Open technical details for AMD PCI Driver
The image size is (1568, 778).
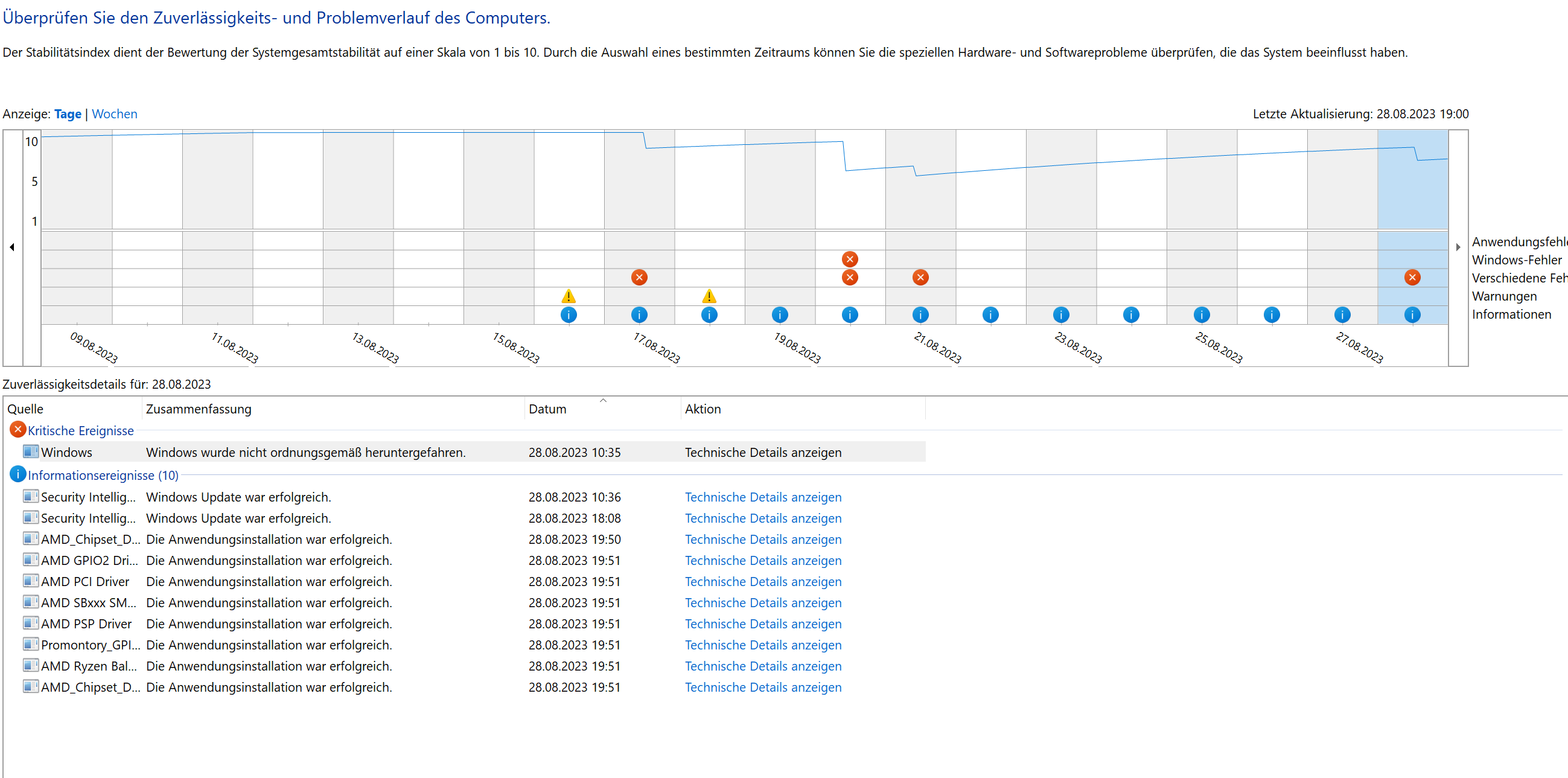pyautogui.click(x=762, y=581)
